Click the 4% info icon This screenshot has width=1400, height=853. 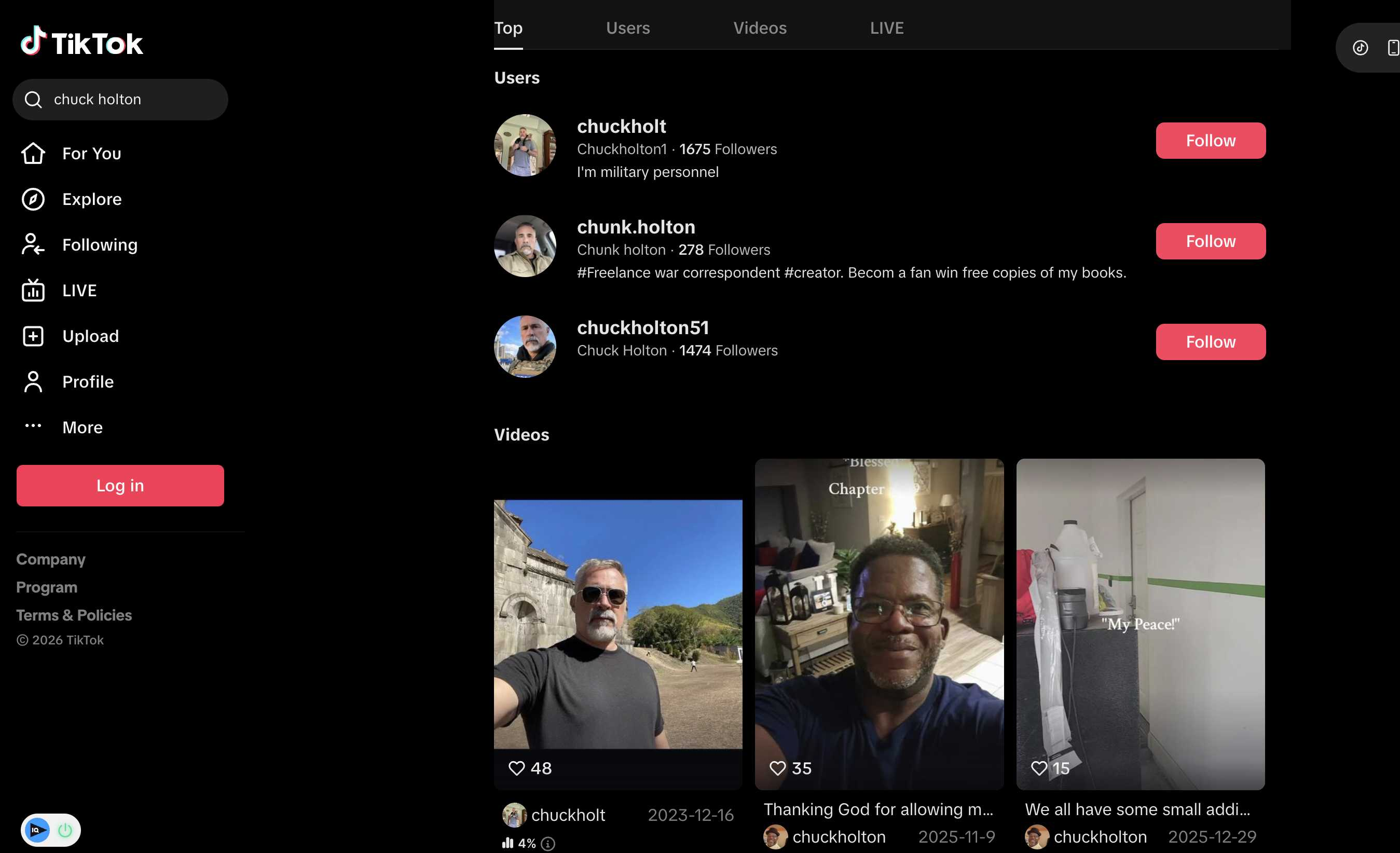pyautogui.click(x=548, y=843)
